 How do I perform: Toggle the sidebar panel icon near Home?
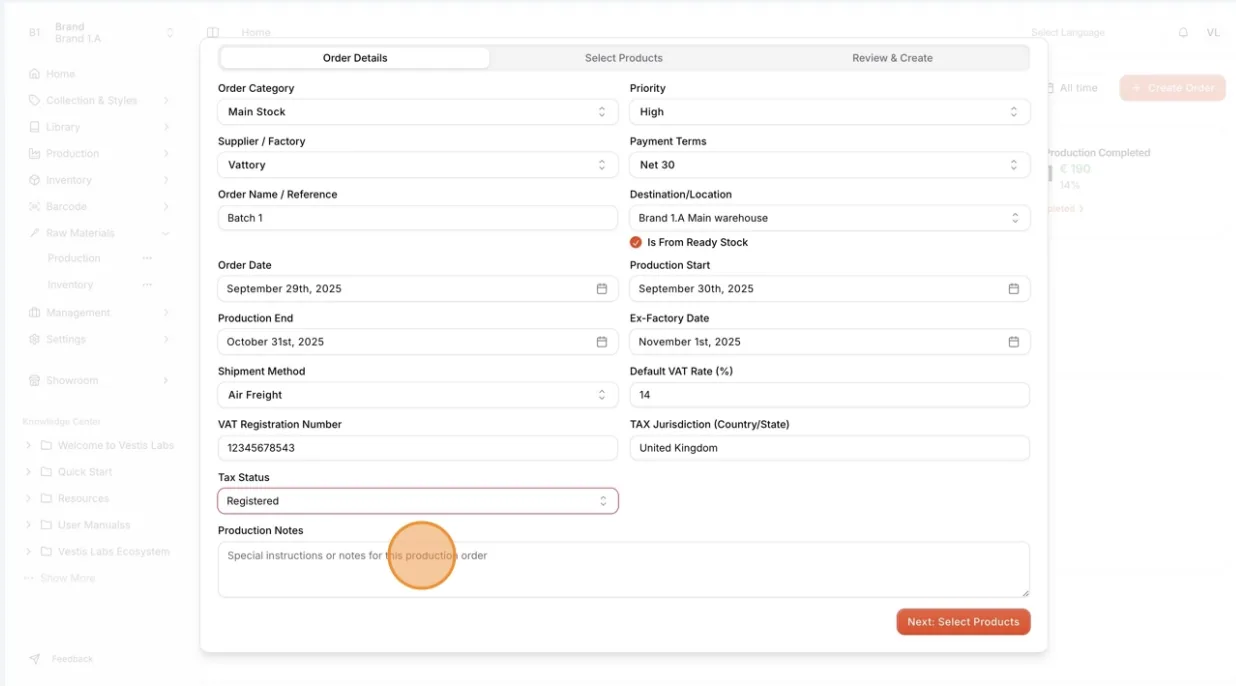point(213,33)
